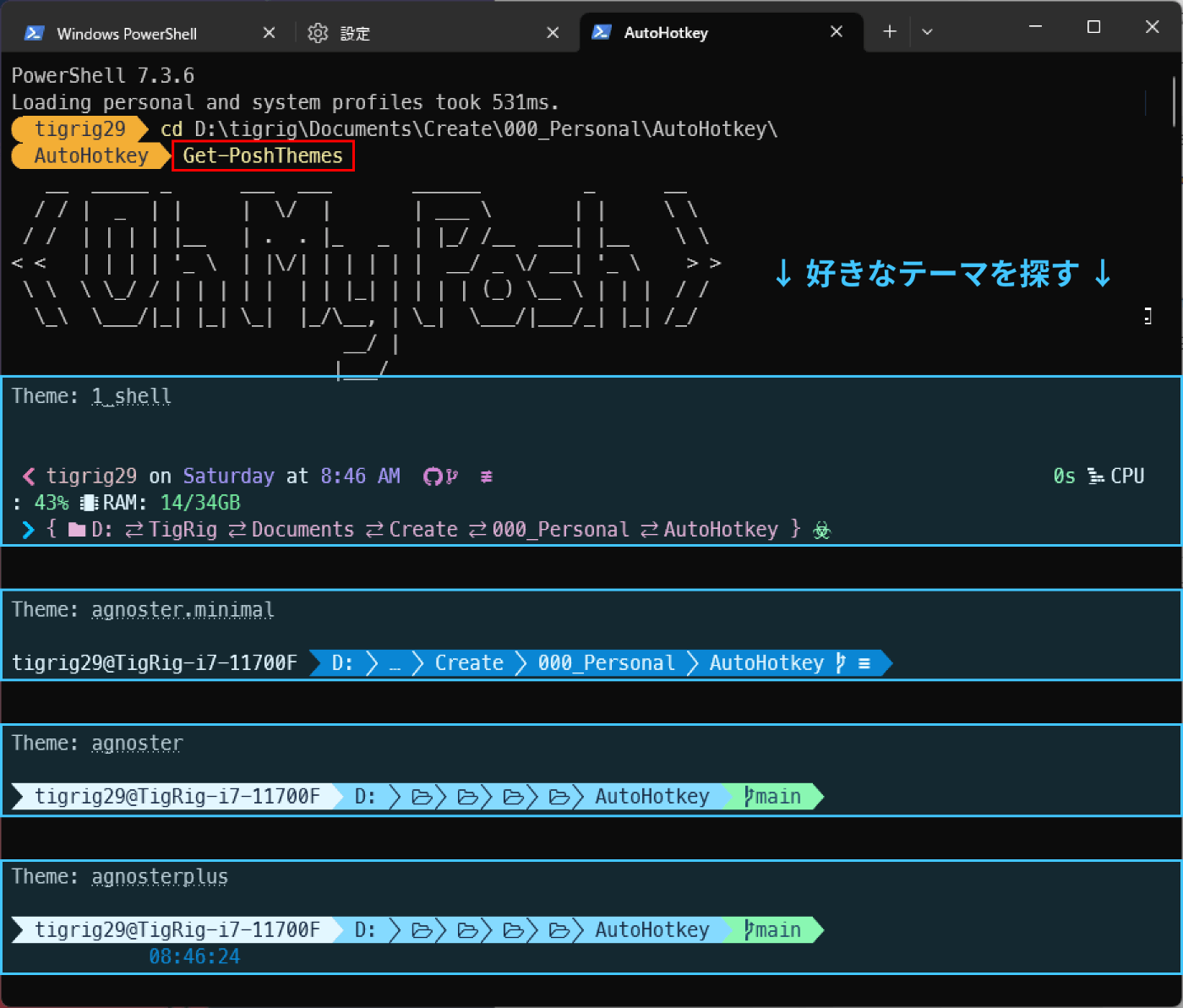Screen dimensions: 1183x1008
Task: Click the AutoHotkey prompt segment
Action: (91, 155)
